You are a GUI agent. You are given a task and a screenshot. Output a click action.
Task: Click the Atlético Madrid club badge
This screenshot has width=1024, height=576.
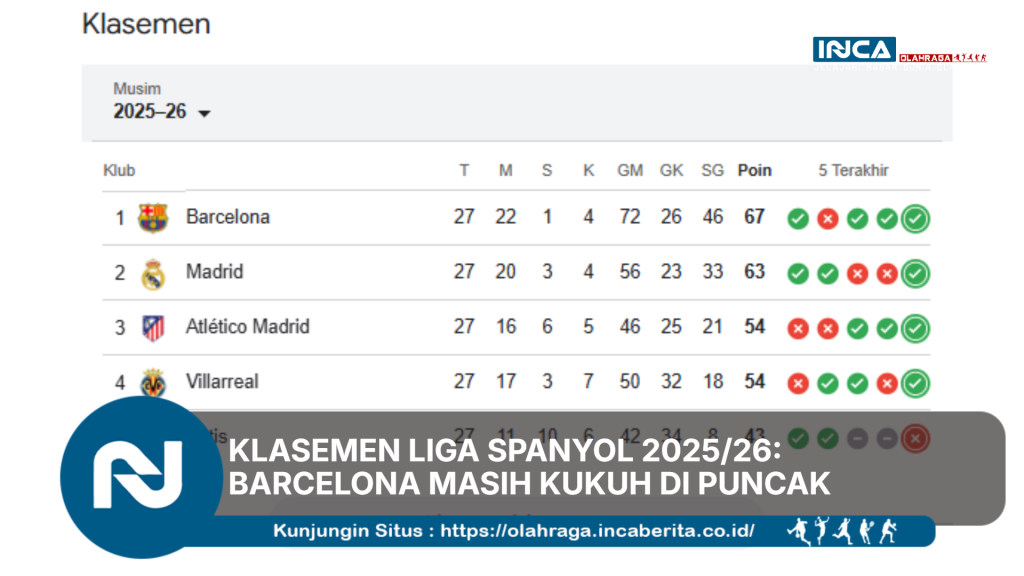(152, 327)
